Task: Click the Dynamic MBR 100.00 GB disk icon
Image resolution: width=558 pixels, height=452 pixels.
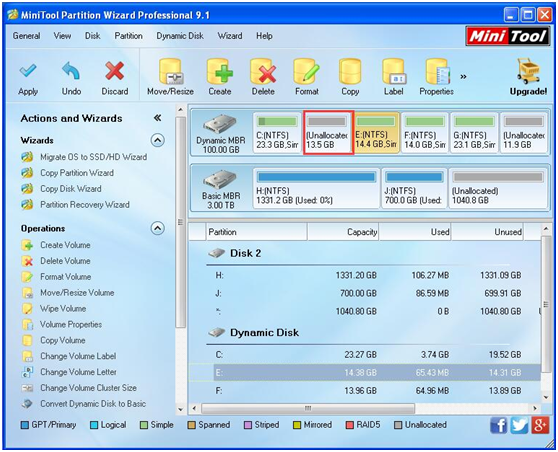Action: (219, 124)
